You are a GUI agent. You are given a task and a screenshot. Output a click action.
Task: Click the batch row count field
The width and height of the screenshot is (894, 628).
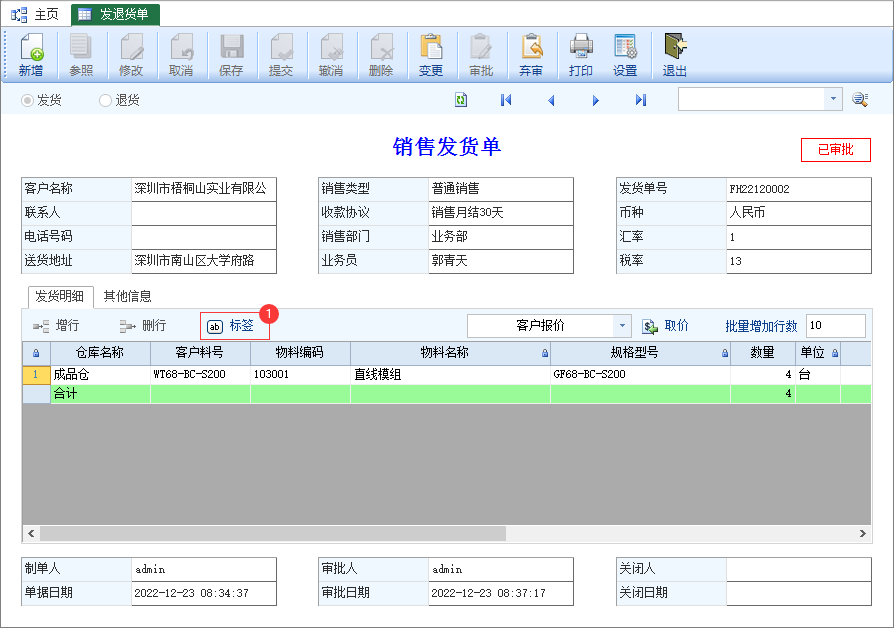click(835, 326)
